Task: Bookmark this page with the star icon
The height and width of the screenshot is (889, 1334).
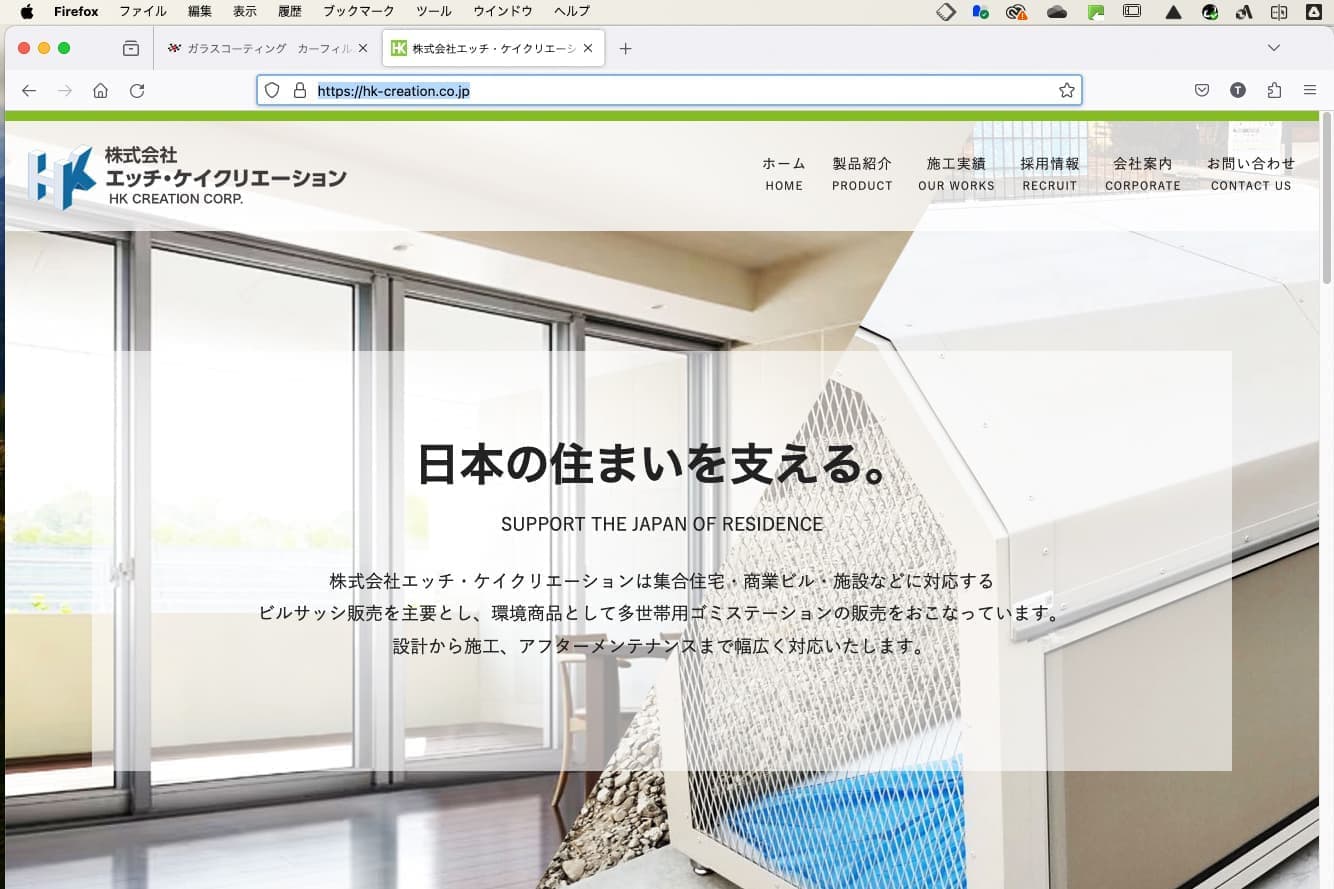Action: point(1066,91)
